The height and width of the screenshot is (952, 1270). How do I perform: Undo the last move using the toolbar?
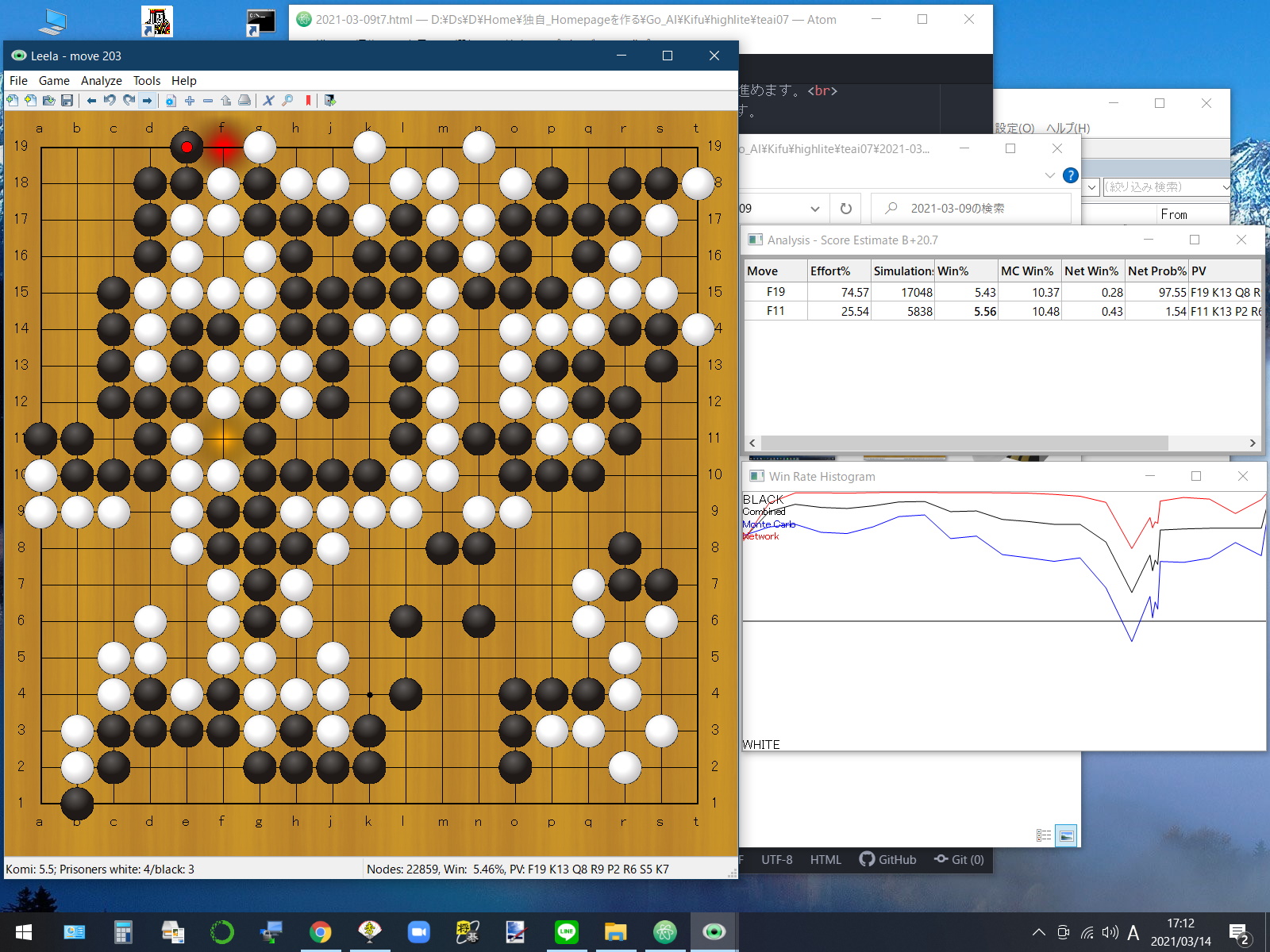110,101
